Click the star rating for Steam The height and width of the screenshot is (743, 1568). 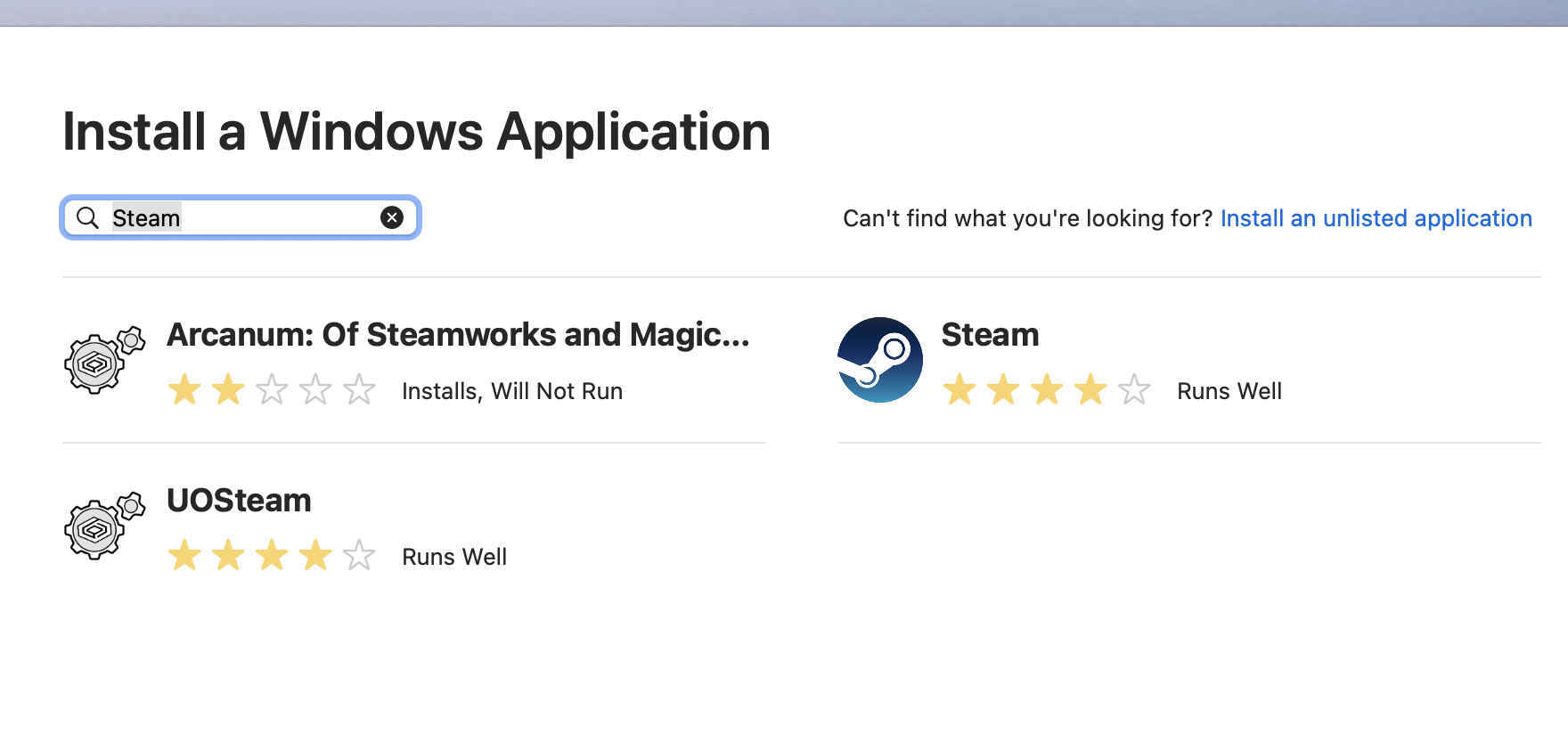coord(1047,390)
